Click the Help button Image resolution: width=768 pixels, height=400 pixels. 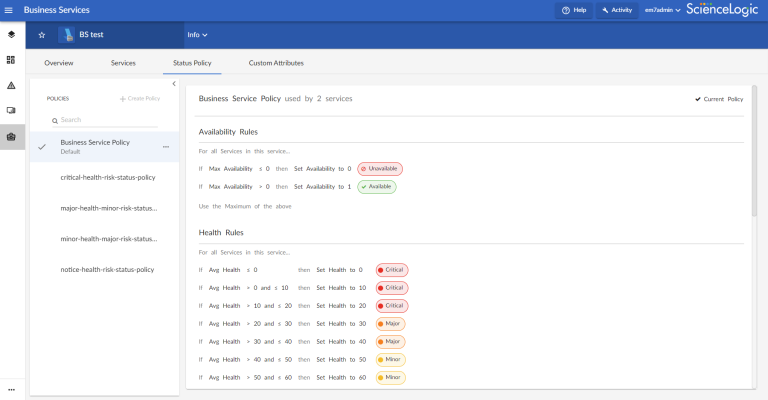point(574,10)
